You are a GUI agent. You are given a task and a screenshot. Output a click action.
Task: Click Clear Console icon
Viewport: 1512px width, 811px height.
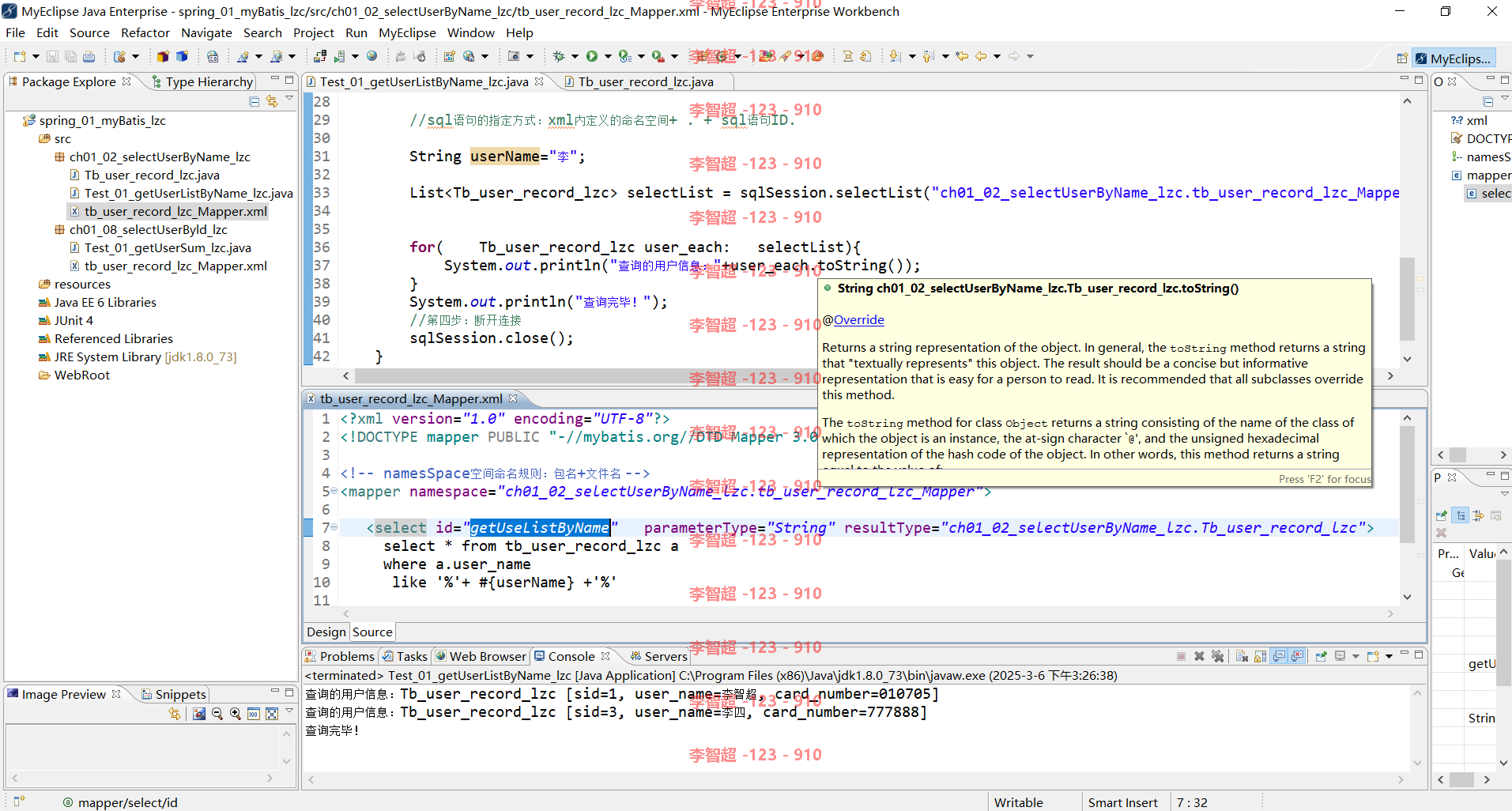1242,656
